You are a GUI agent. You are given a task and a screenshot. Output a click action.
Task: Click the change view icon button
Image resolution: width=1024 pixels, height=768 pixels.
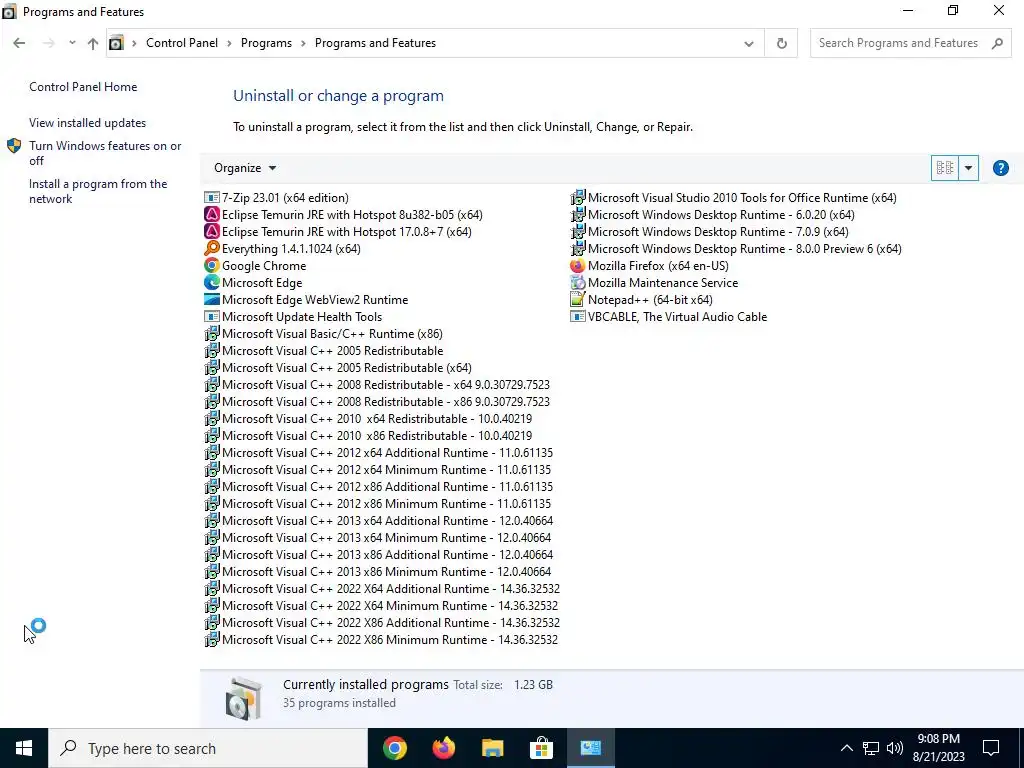[x=944, y=168]
